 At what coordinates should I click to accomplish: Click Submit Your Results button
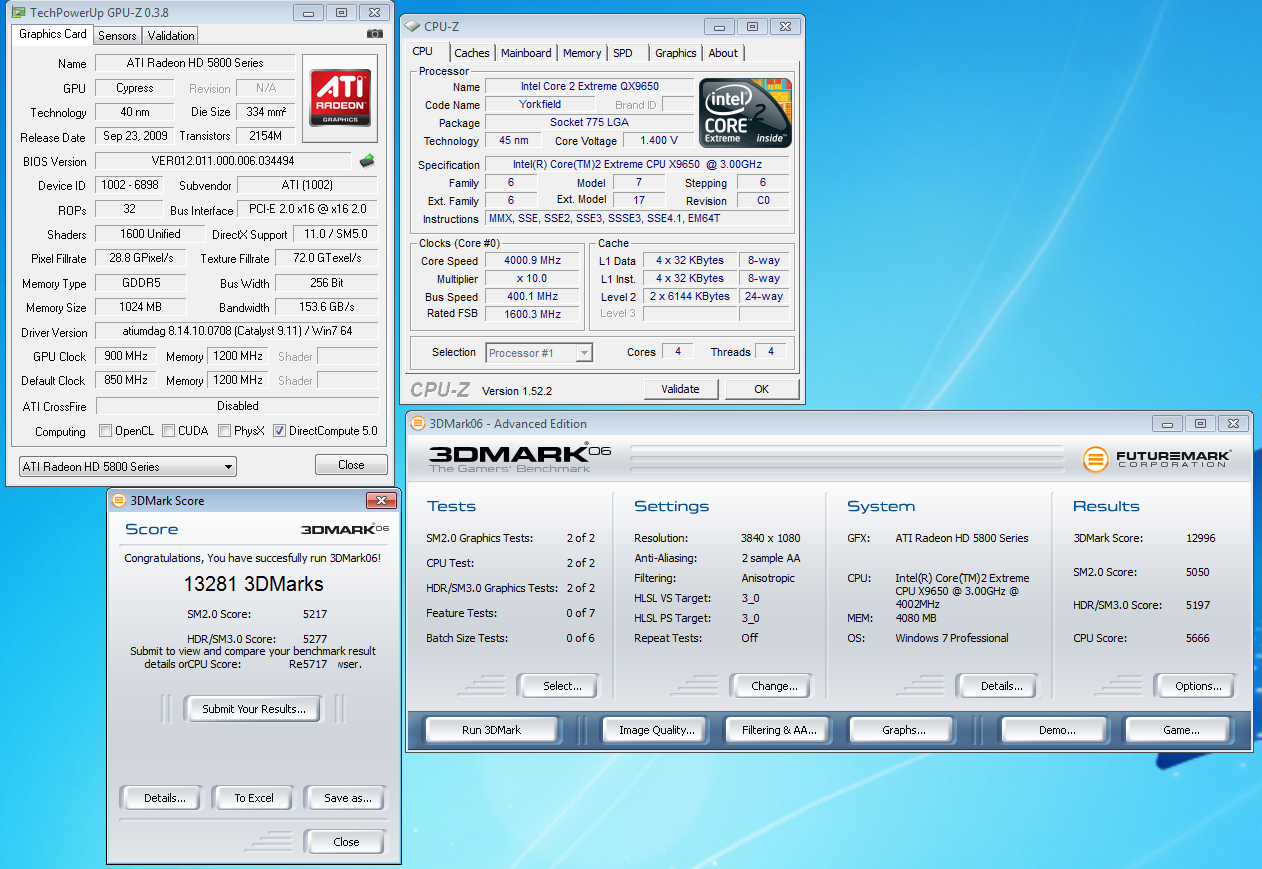254,709
